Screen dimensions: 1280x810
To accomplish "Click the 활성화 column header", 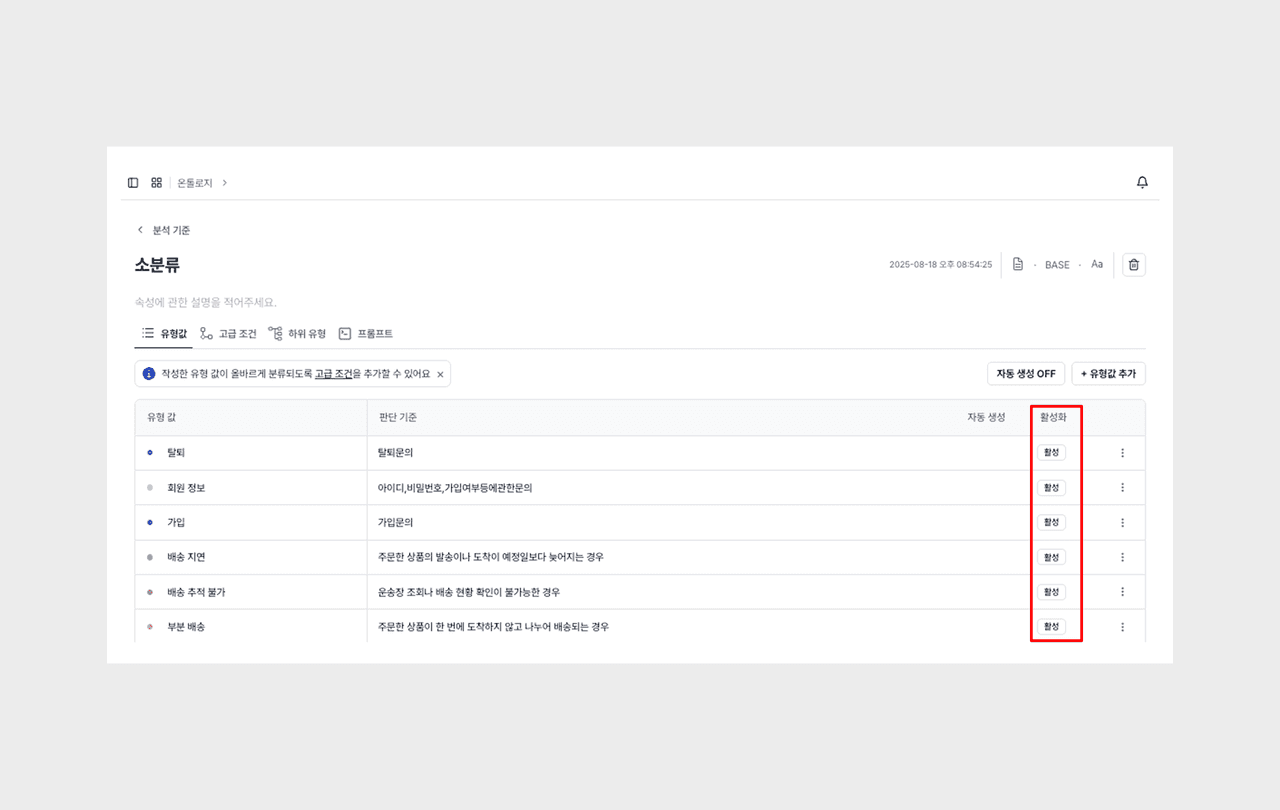I will coord(1053,417).
